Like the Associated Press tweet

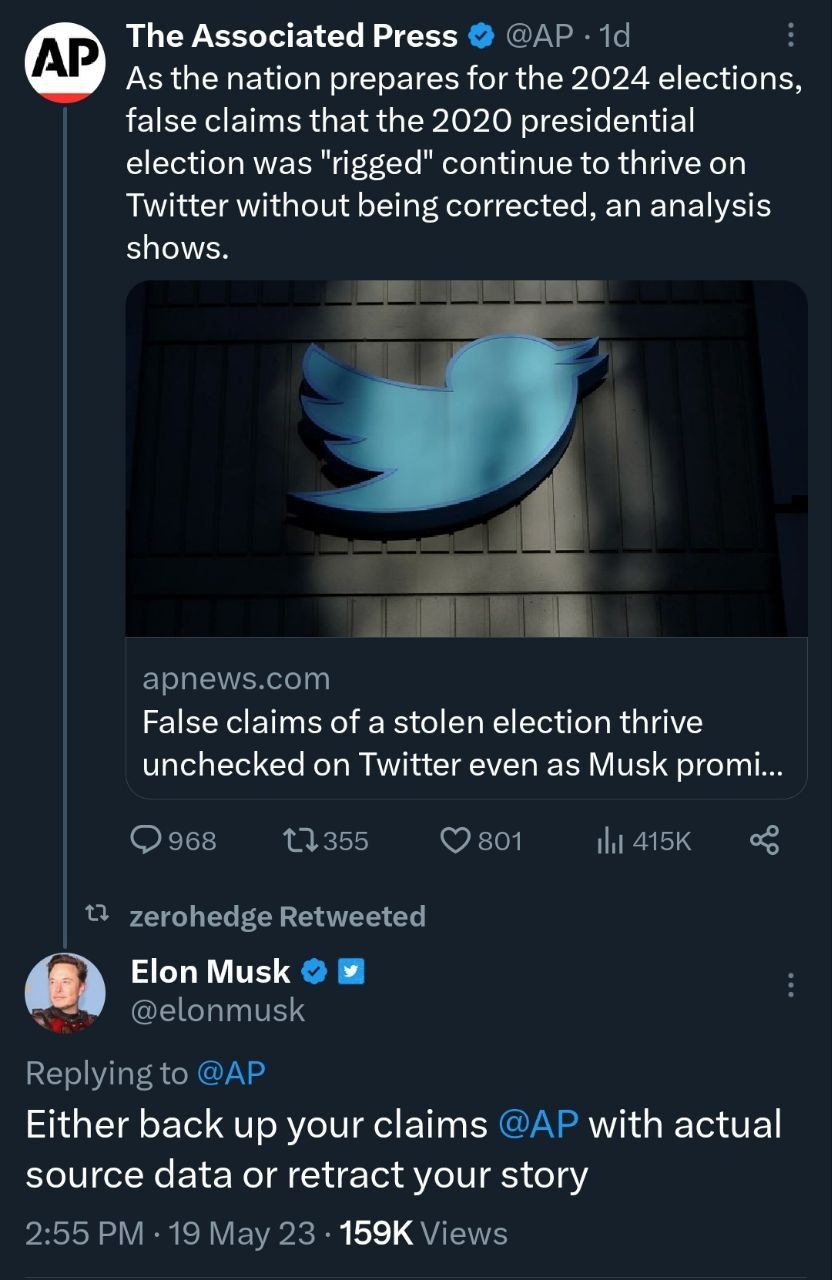pyautogui.click(x=457, y=841)
